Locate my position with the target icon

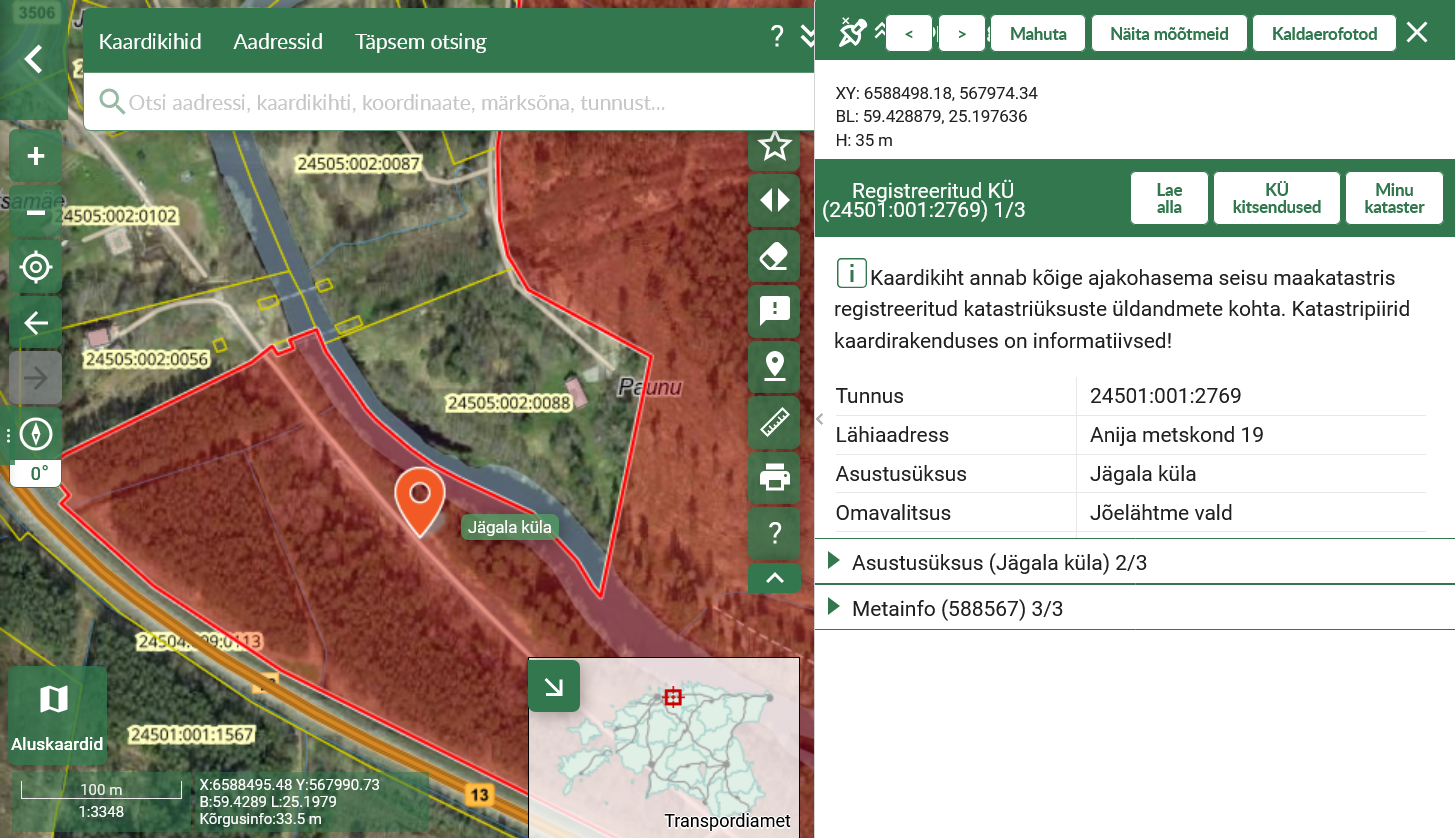click(36, 268)
